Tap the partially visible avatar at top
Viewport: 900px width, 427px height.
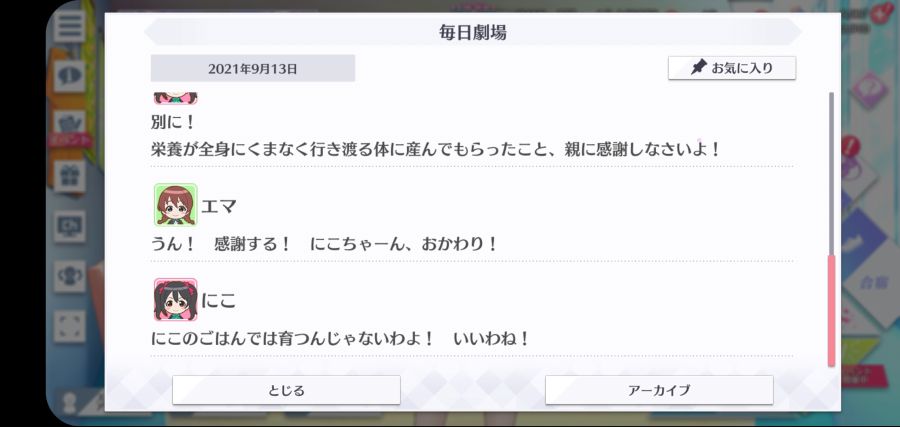click(x=176, y=98)
